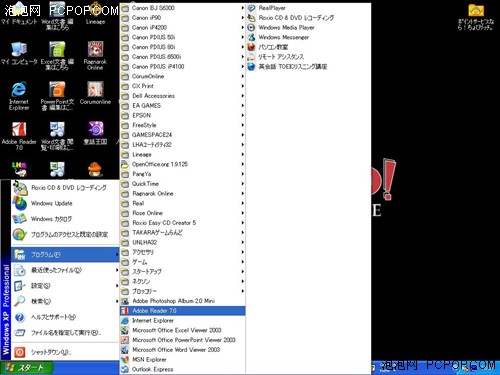Expand スタートアップ folder

(x=183, y=271)
